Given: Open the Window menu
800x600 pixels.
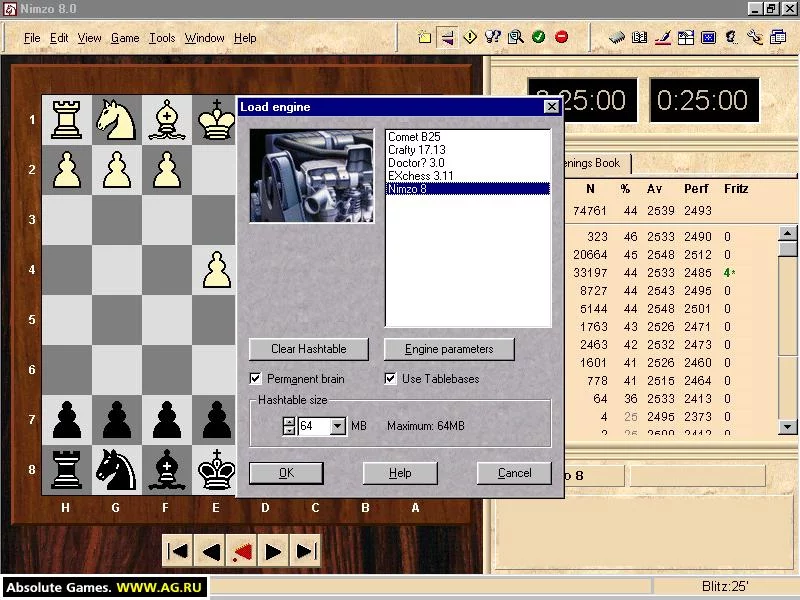Looking at the screenshot, I should pos(205,38).
